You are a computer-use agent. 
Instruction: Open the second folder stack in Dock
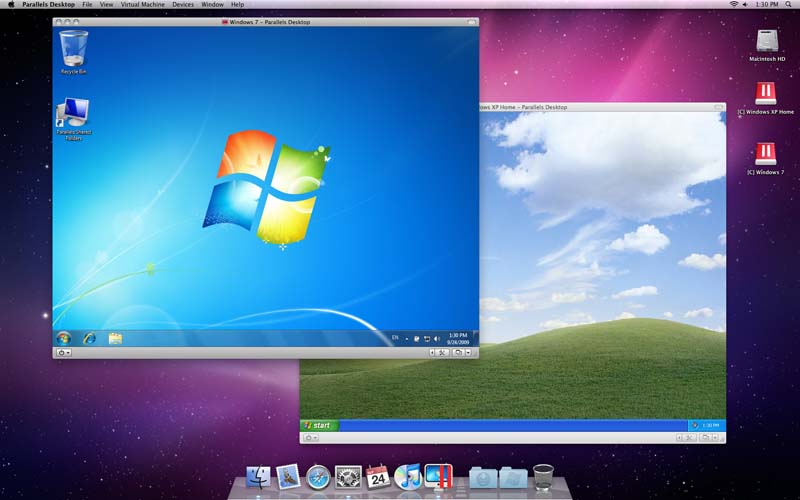(513, 478)
